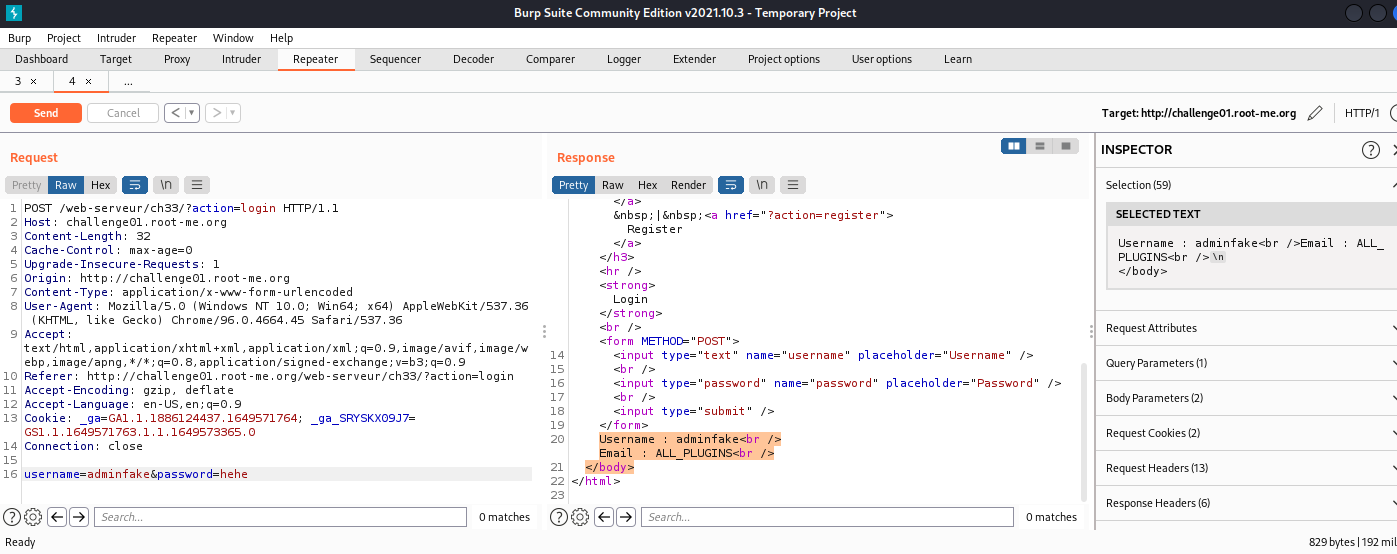Switch to the Logger tab
The width and height of the screenshot is (1397, 554).
pyautogui.click(x=624, y=59)
